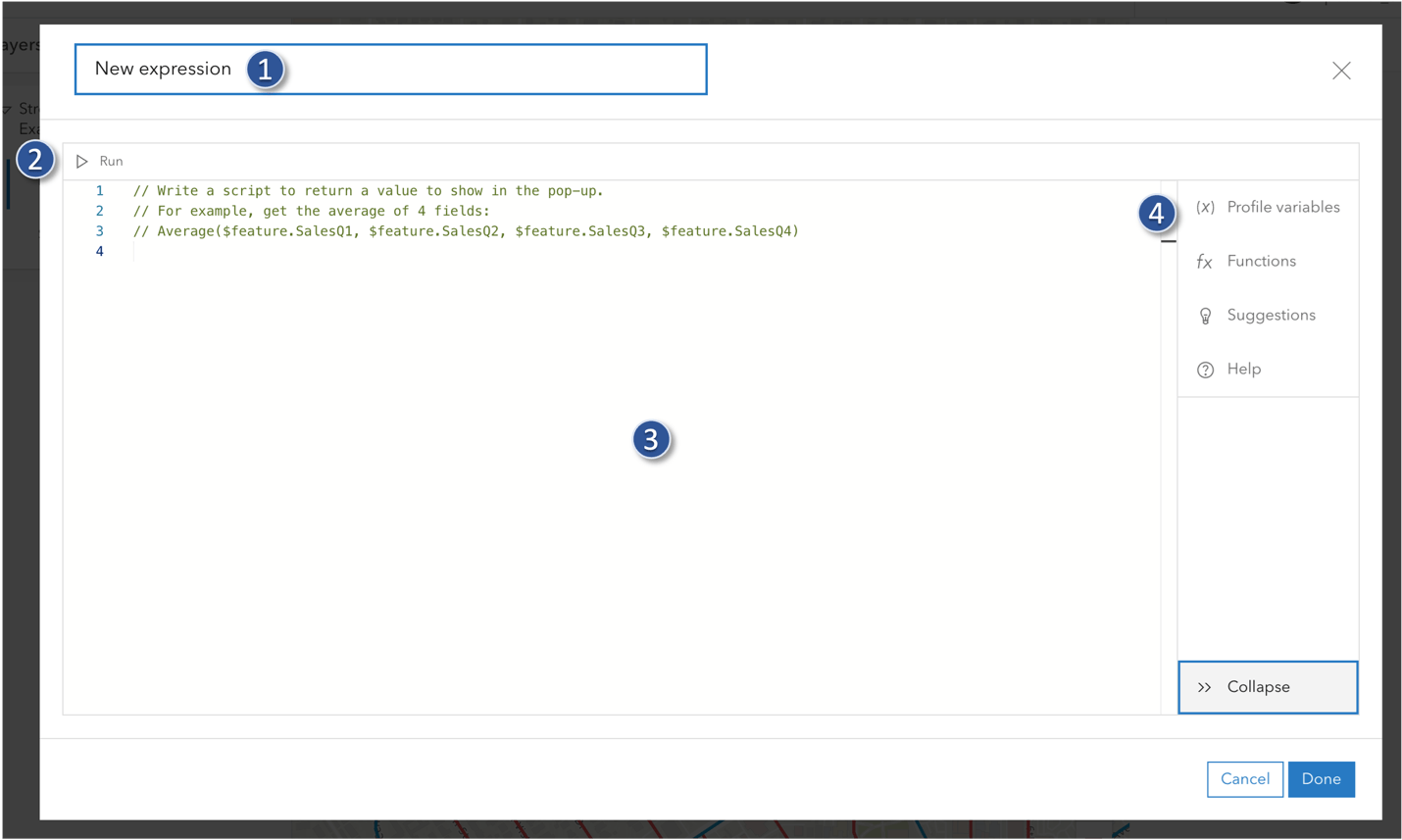Image resolution: width=1402 pixels, height=840 pixels.
Task: Click the double-chevron Collapse icon
Action: click(x=1204, y=687)
